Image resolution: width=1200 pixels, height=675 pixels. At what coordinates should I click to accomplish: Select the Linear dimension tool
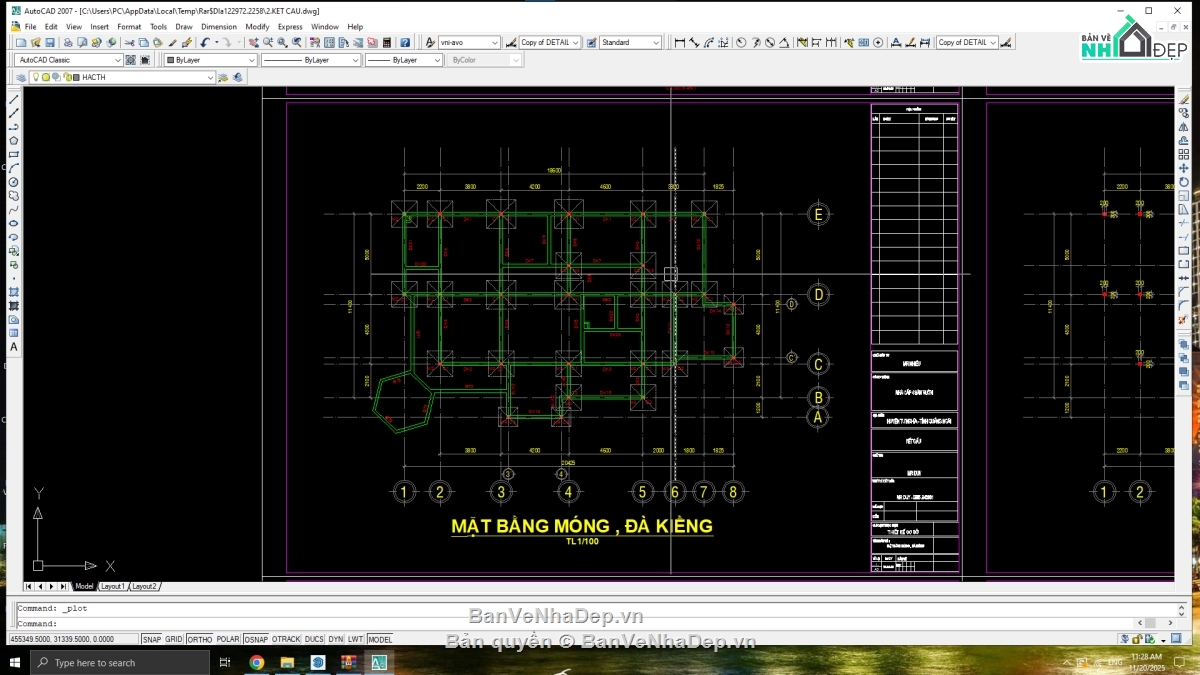click(x=681, y=43)
